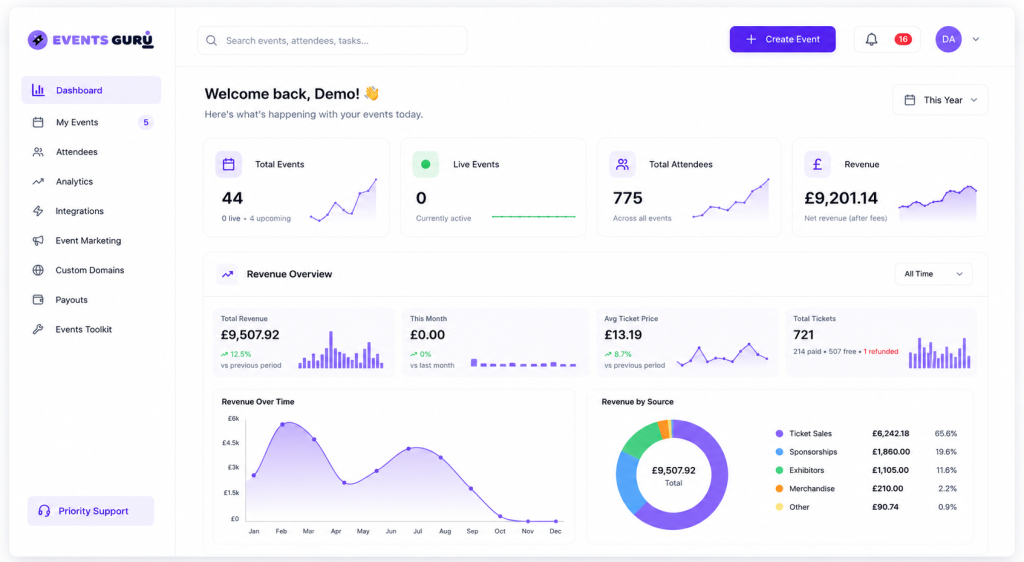Click the purple Ticket Sales legend dot
This screenshot has height=562, width=1024.
click(x=779, y=433)
